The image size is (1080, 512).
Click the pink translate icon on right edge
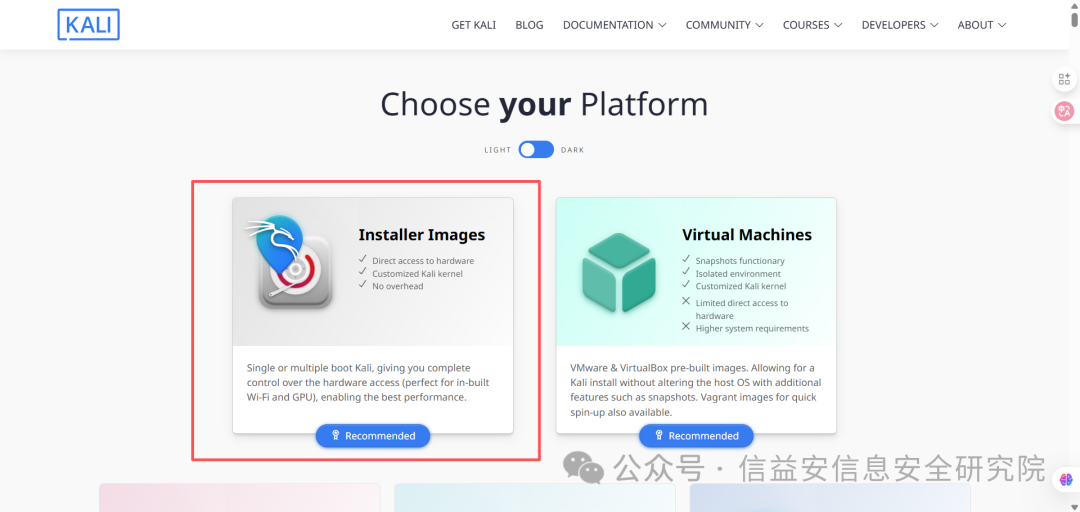pos(1064,111)
